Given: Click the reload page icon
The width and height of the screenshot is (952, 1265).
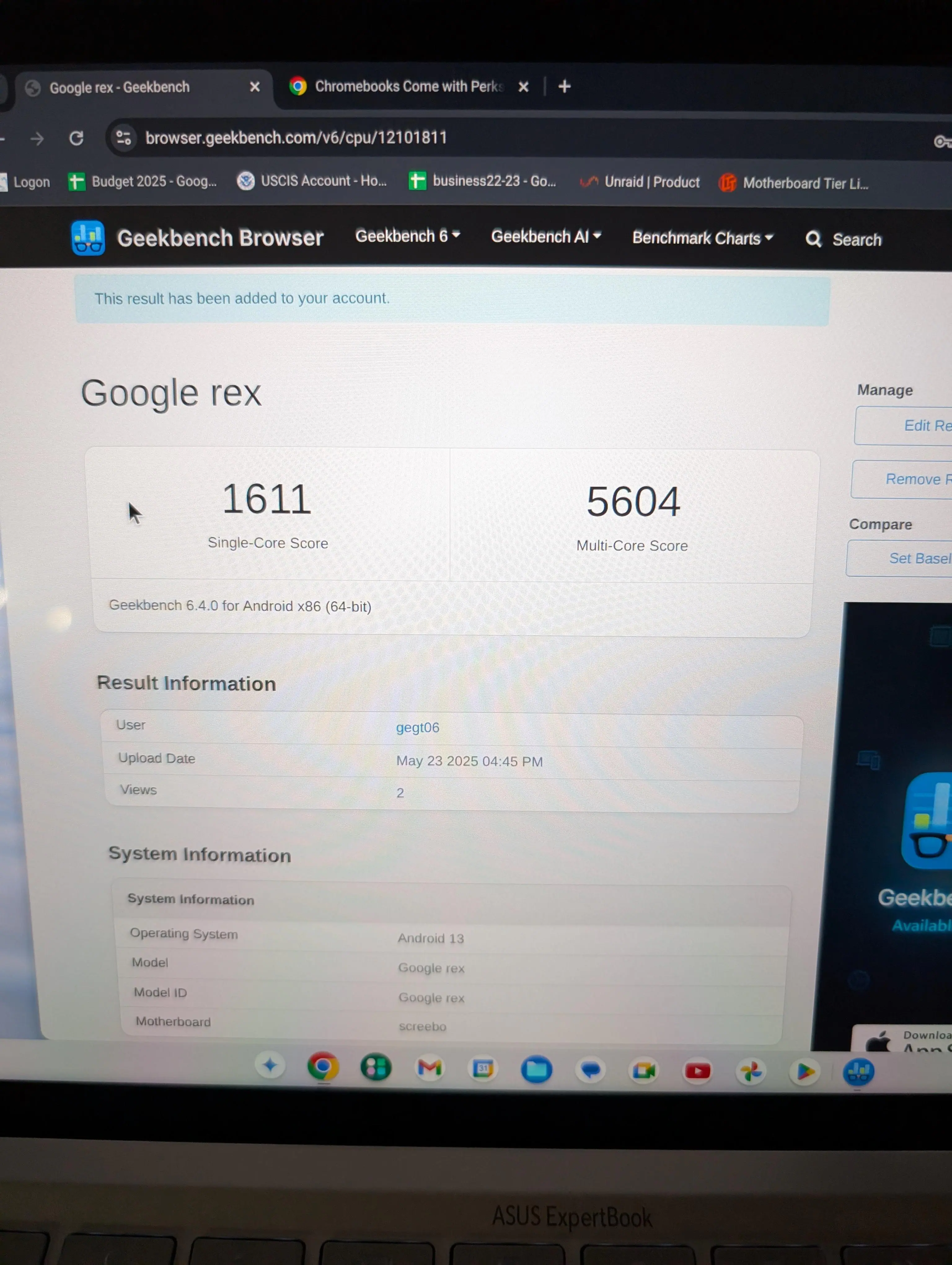Looking at the screenshot, I should tap(76, 138).
